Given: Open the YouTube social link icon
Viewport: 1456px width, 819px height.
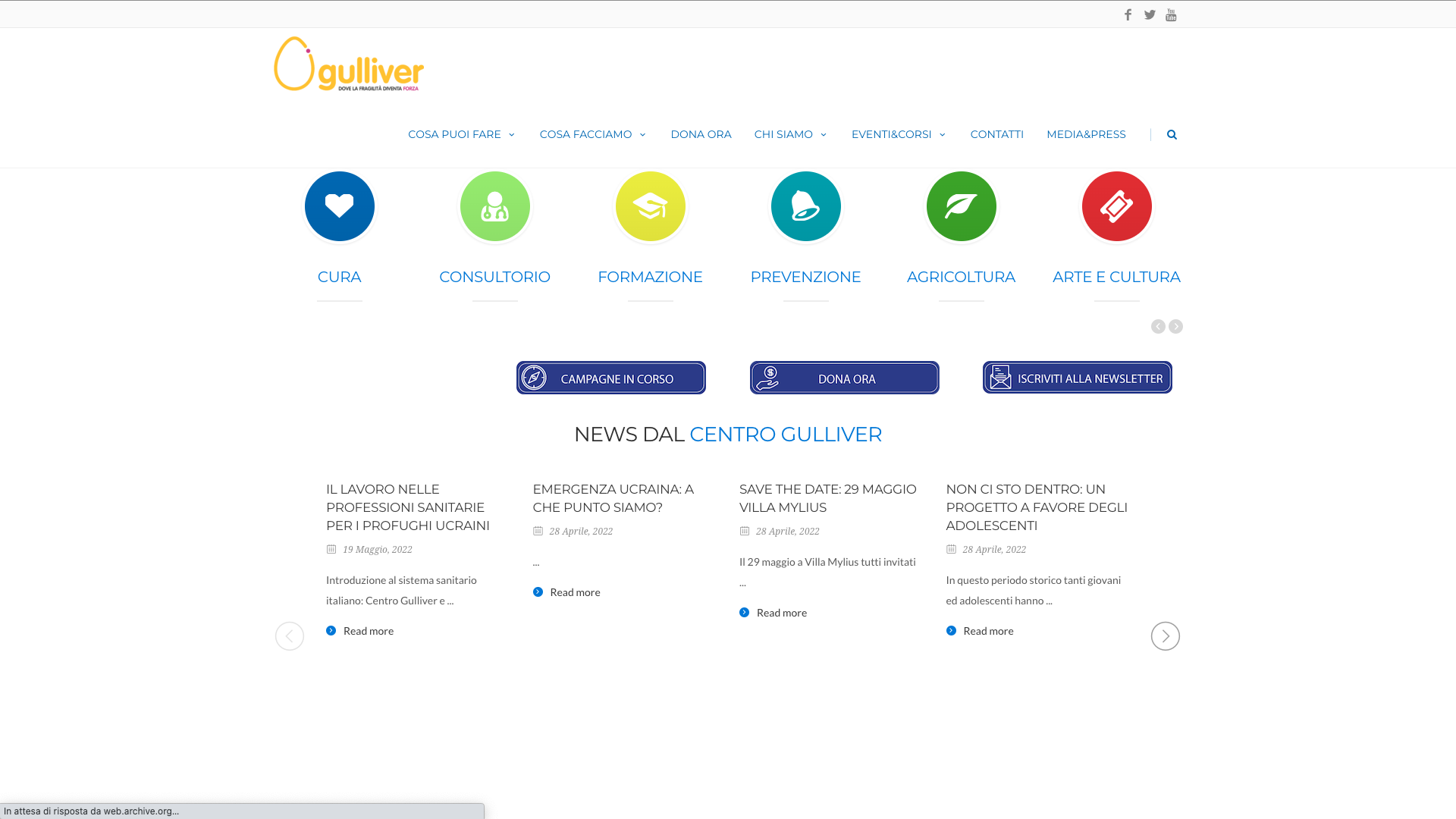Looking at the screenshot, I should point(1171,15).
